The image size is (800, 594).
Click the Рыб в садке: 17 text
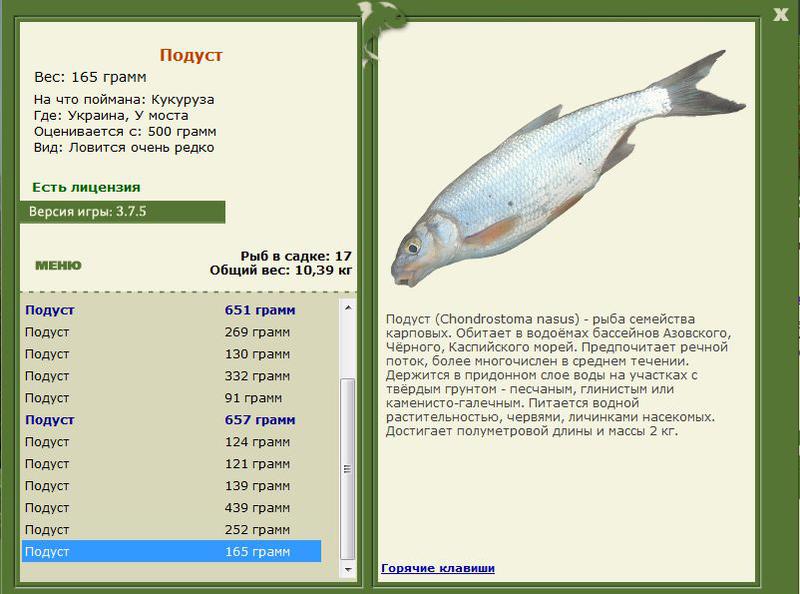(x=296, y=256)
